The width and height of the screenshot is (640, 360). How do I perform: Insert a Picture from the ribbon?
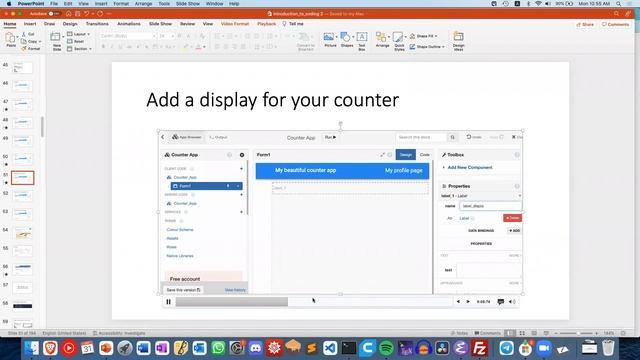pyautogui.click(x=328, y=37)
